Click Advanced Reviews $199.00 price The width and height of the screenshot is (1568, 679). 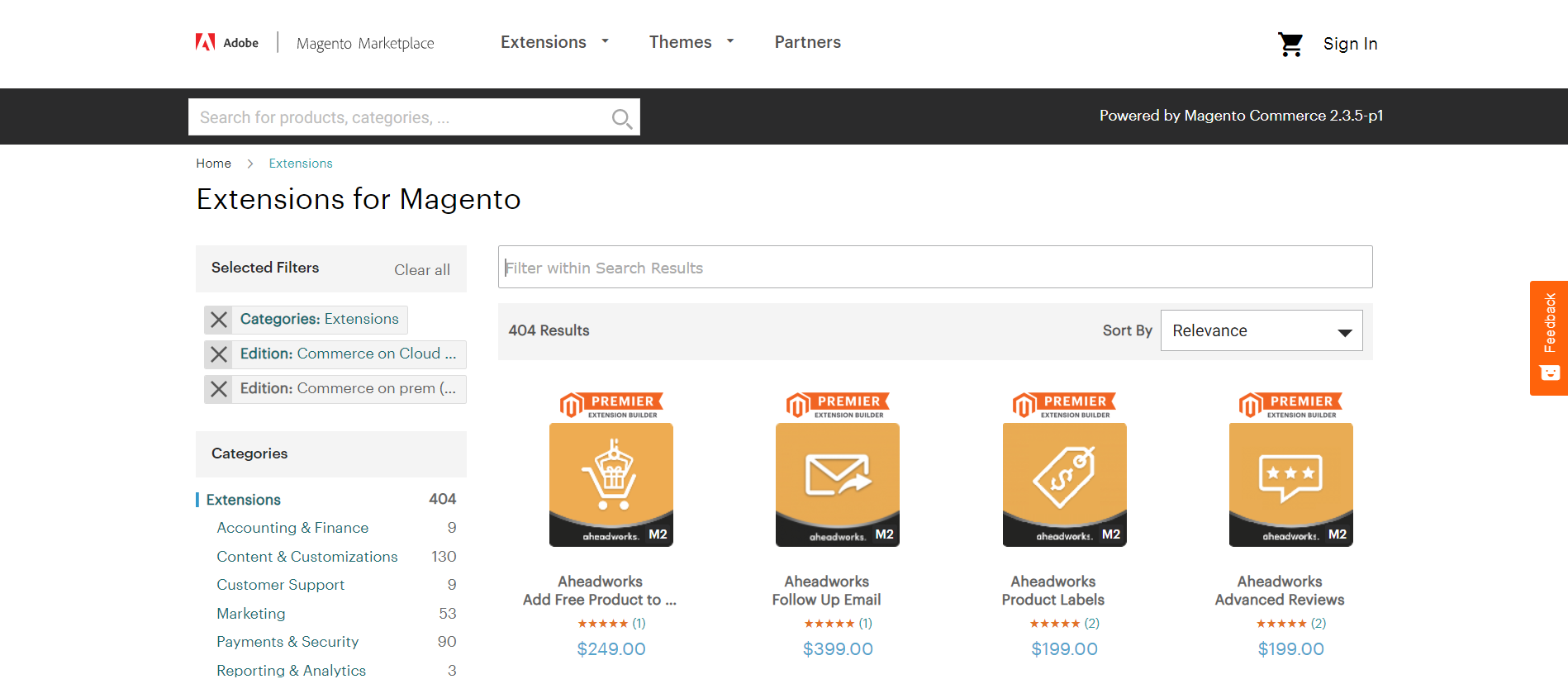coord(1291,649)
